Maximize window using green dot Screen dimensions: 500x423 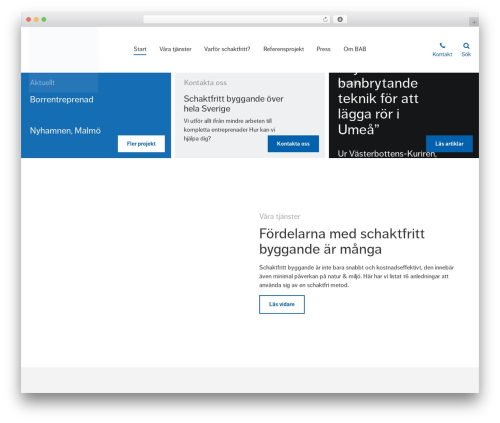tap(44, 19)
